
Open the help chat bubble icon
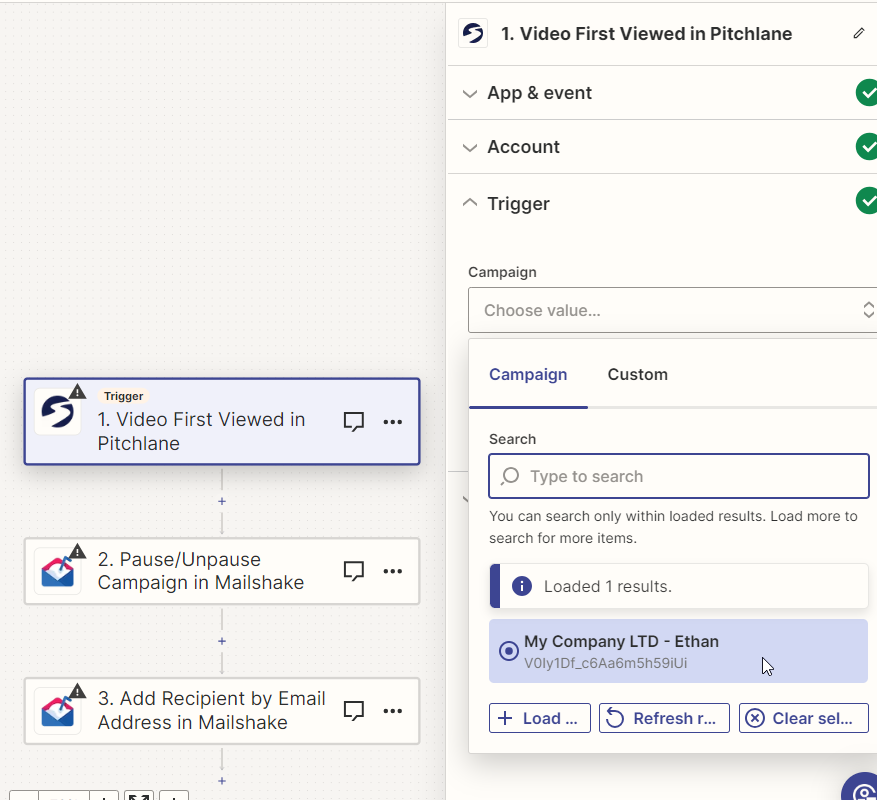point(861,788)
